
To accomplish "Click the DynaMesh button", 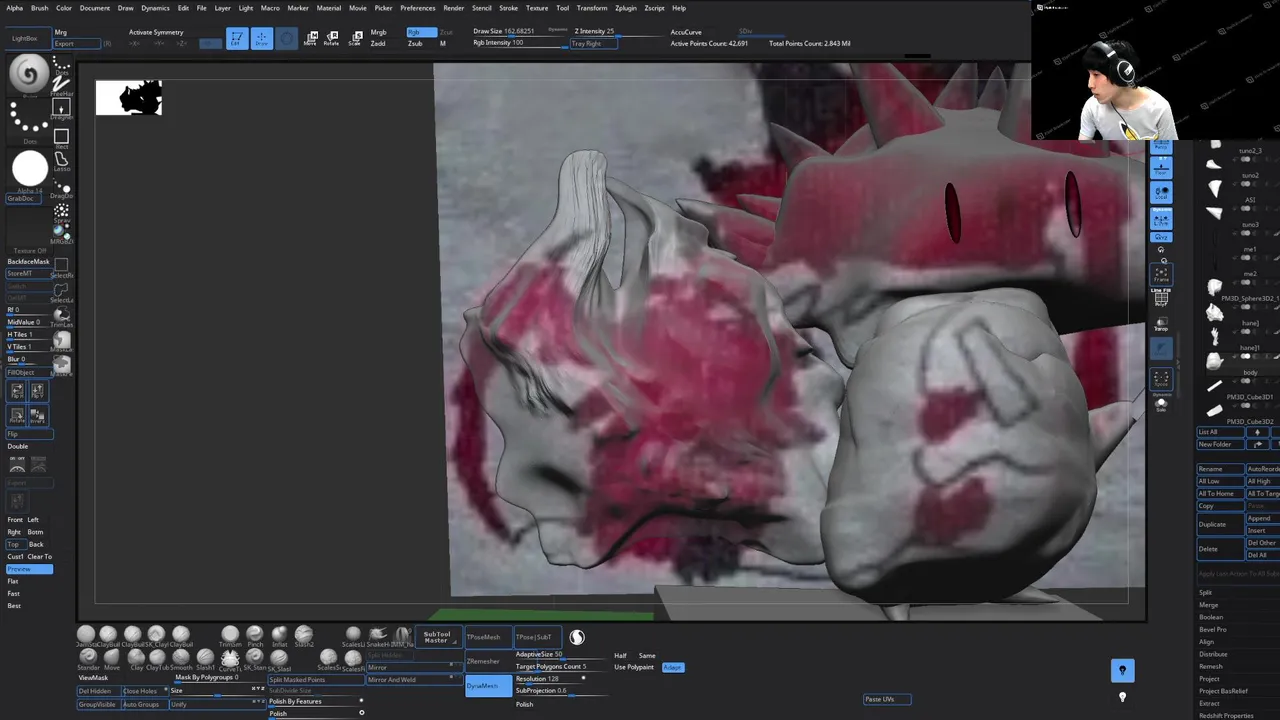I will point(488,686).
